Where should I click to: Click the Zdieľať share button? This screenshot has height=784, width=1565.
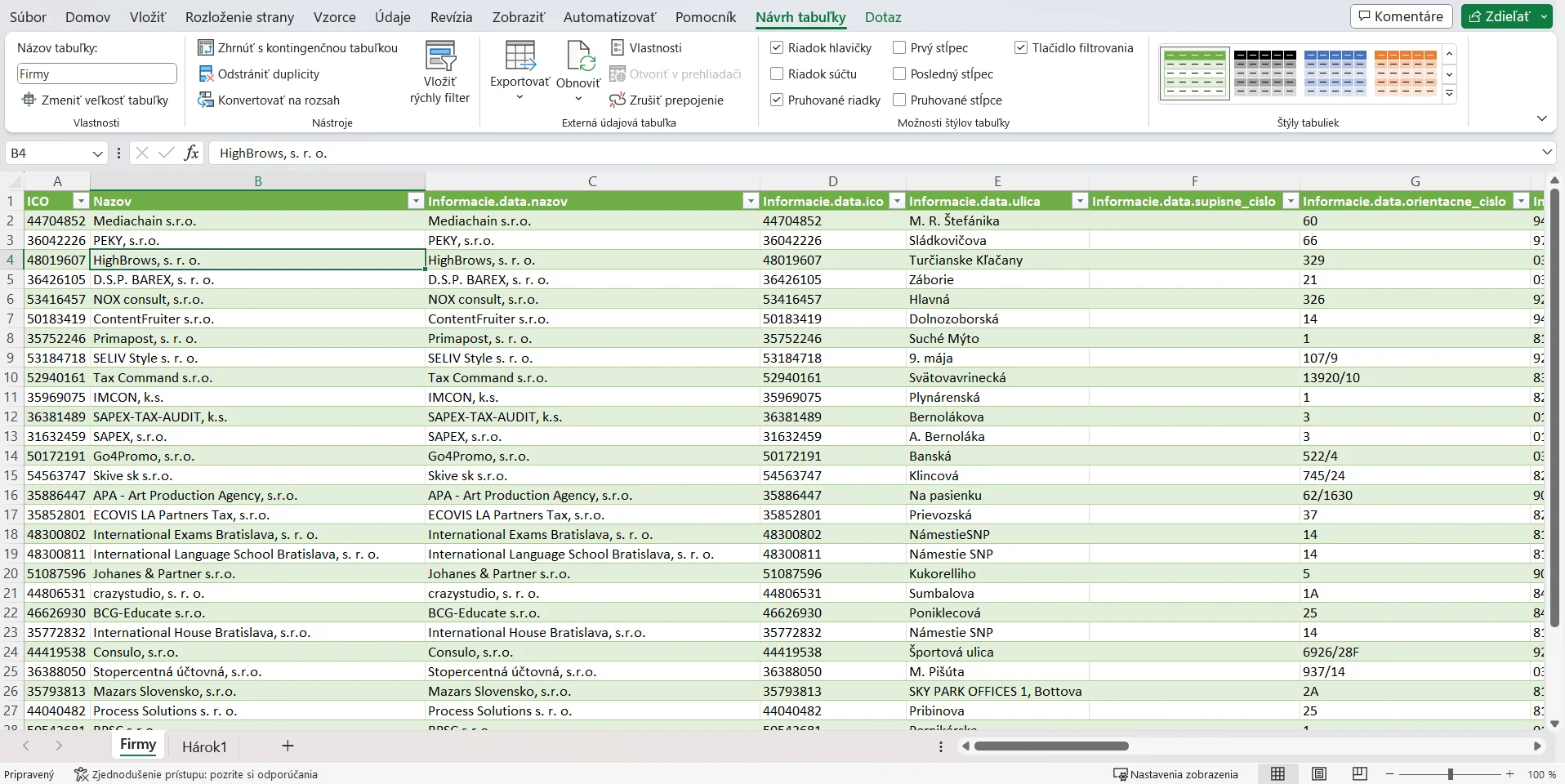(1500, 16)
